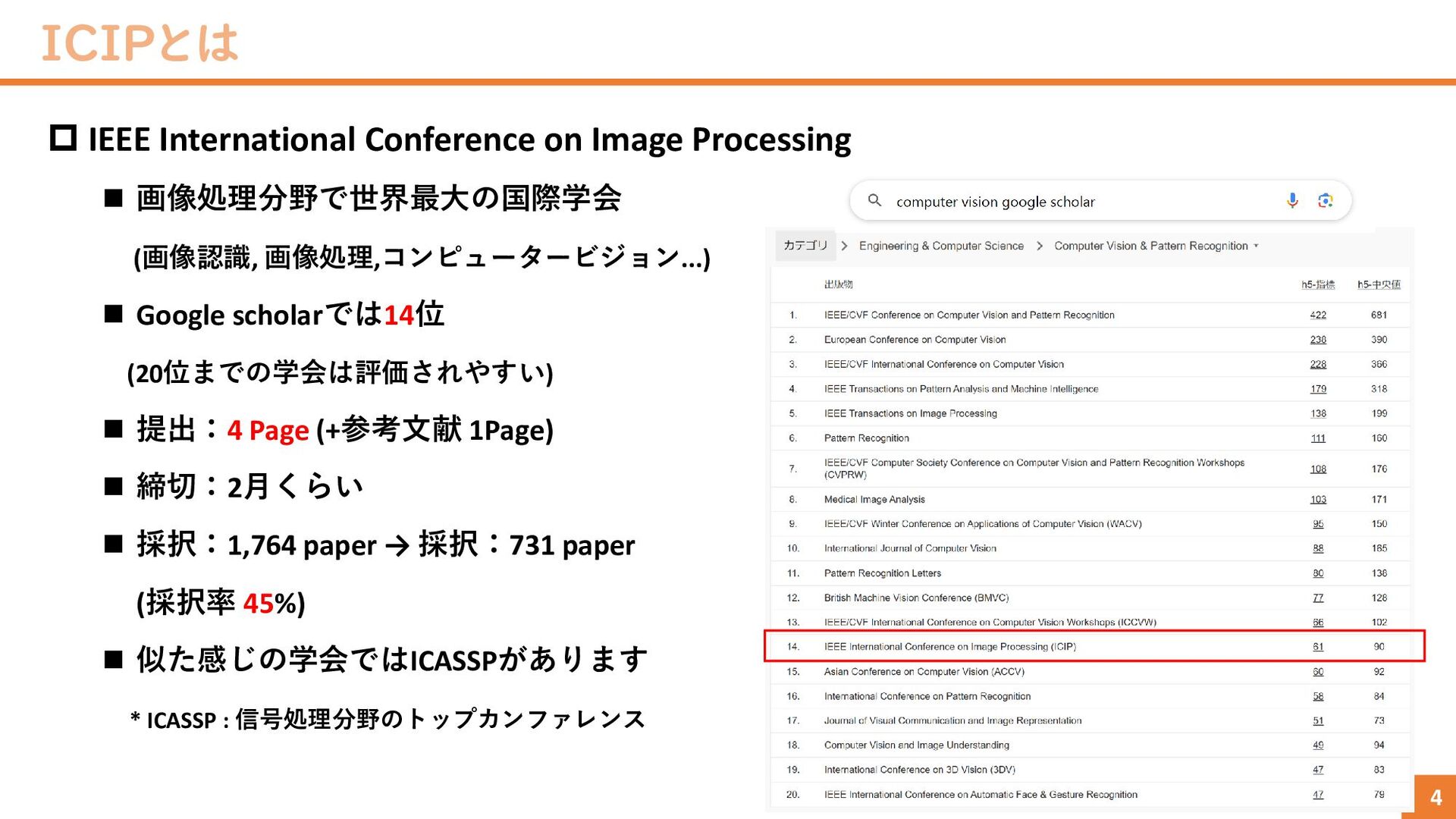Click the voice search microphone icon
The height and width of the screenshot is (819, 1456).
pos(1292,200)
